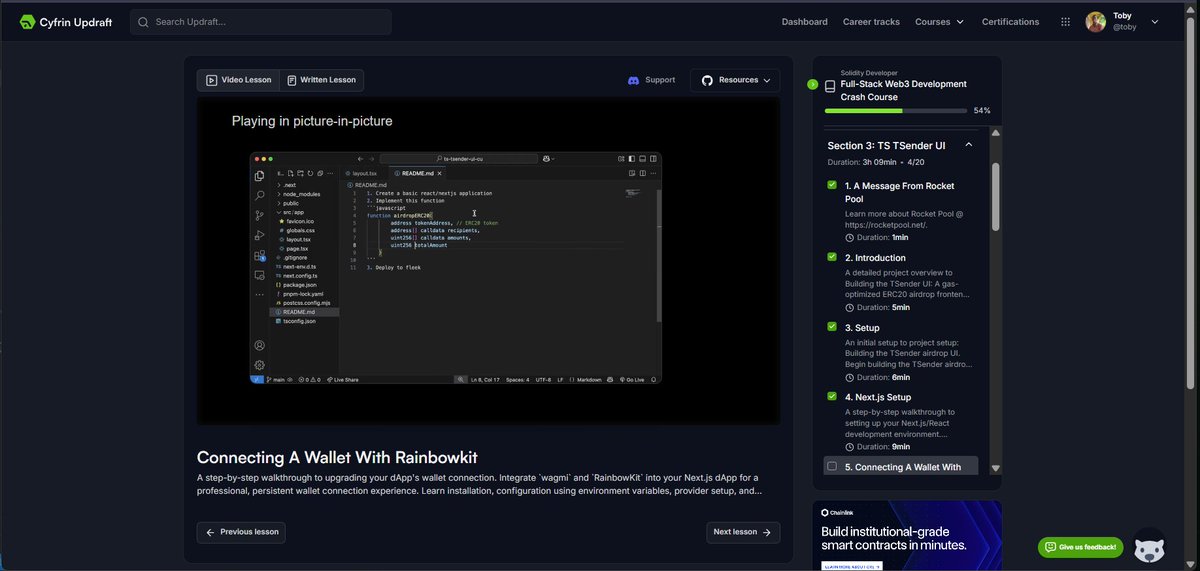This screenshot has width=1200, height=571.
Task: Click Source Control icon in video's VS Code
Action: tap(259, 215)
